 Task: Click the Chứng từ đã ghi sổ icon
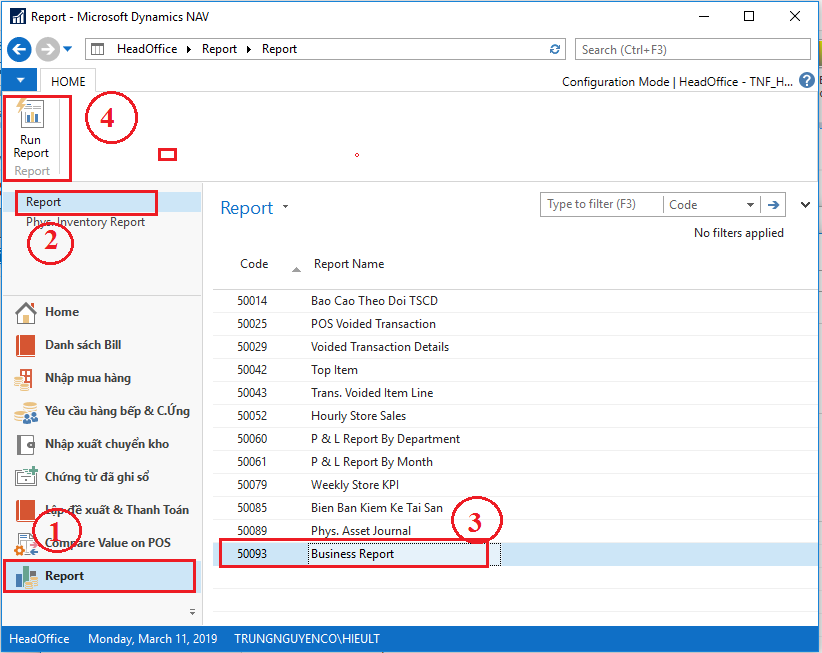(x=26, y=476)
